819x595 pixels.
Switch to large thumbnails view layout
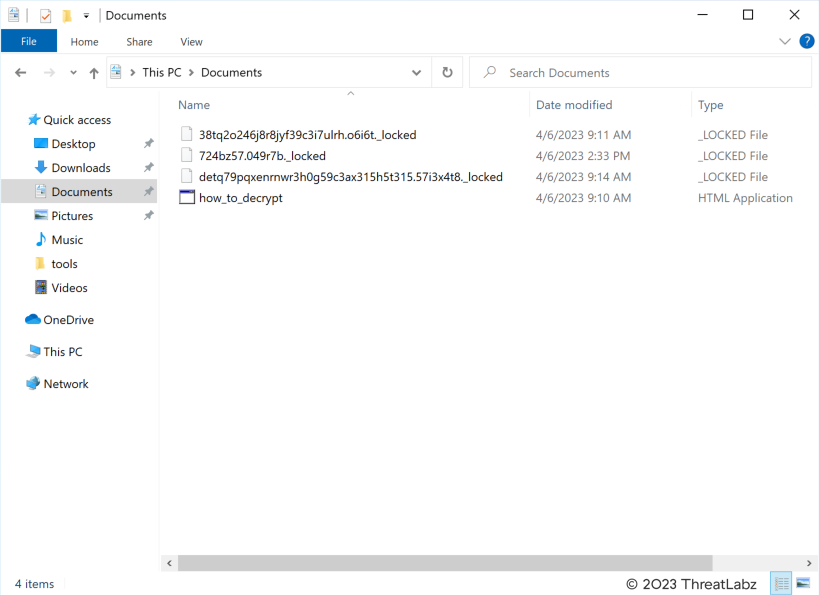point(803,583)
